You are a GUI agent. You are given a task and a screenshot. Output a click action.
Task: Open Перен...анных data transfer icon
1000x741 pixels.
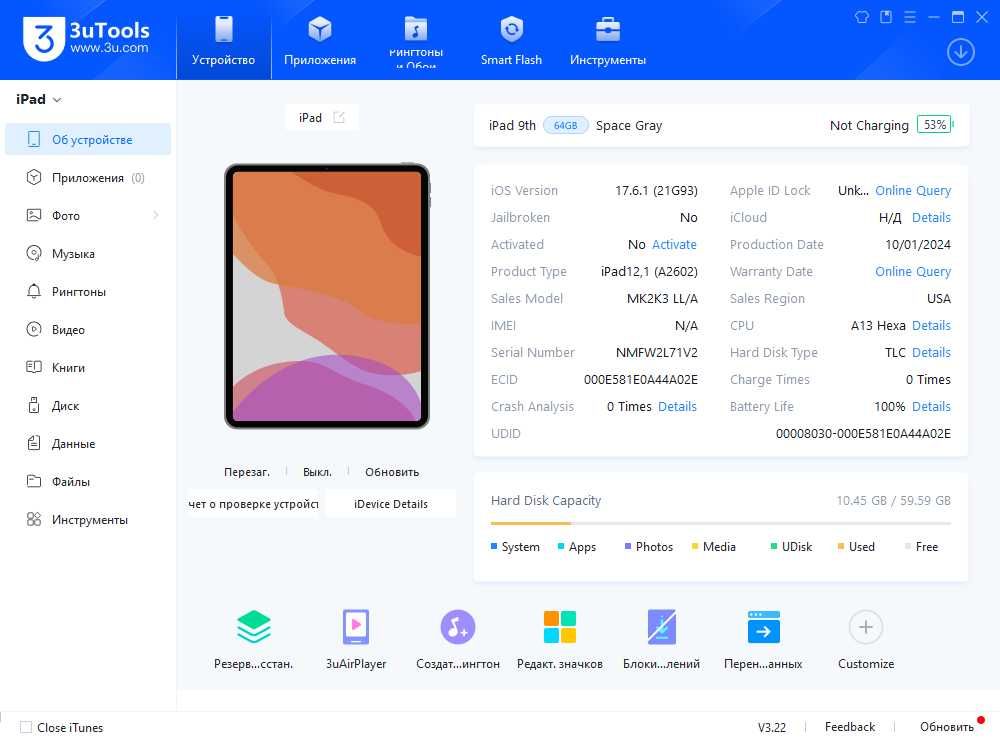[763, 627]
